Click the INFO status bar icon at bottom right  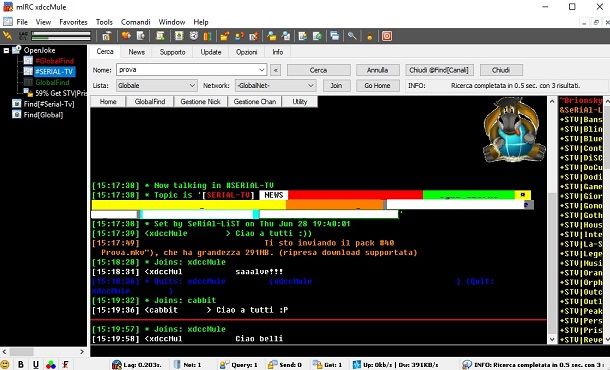point(467,365)
